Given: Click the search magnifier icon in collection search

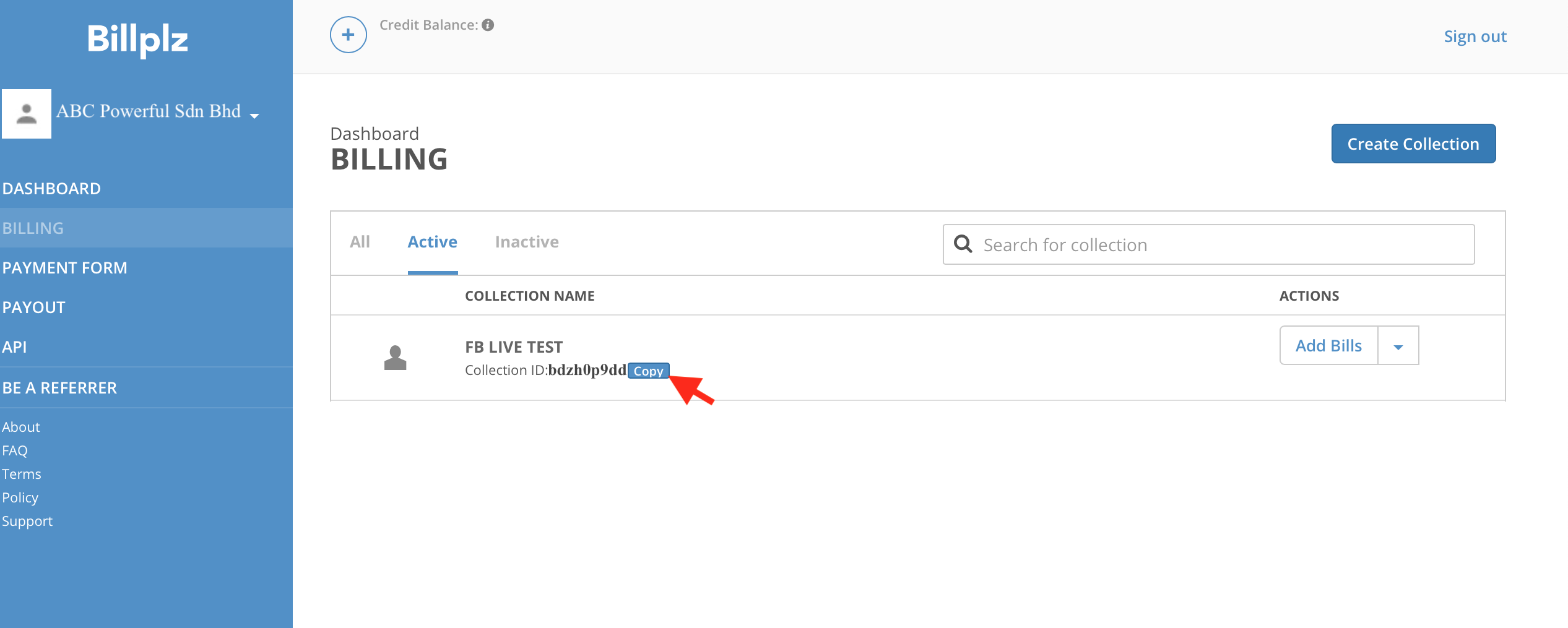Looking at the screenshot, I should (x=964, y=244).
